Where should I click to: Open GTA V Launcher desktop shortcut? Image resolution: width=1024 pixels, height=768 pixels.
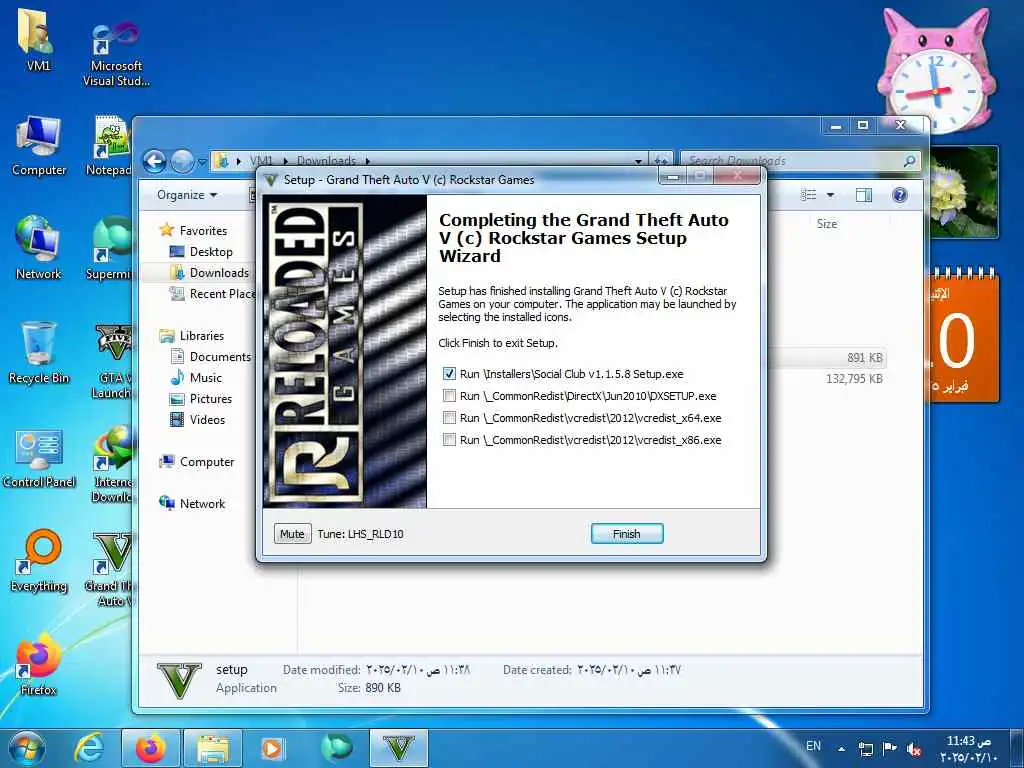(112, 360)
